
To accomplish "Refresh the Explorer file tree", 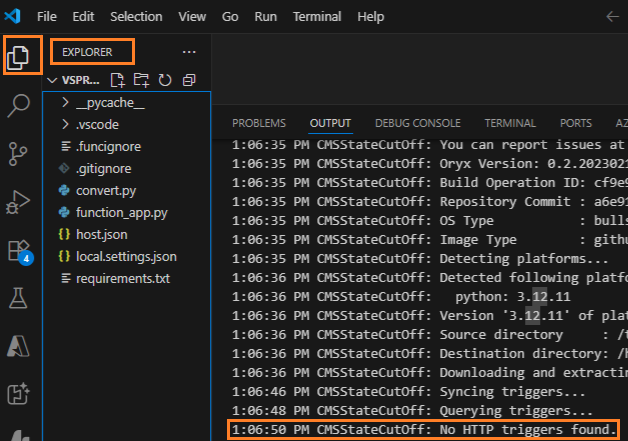I will (165, 80).
